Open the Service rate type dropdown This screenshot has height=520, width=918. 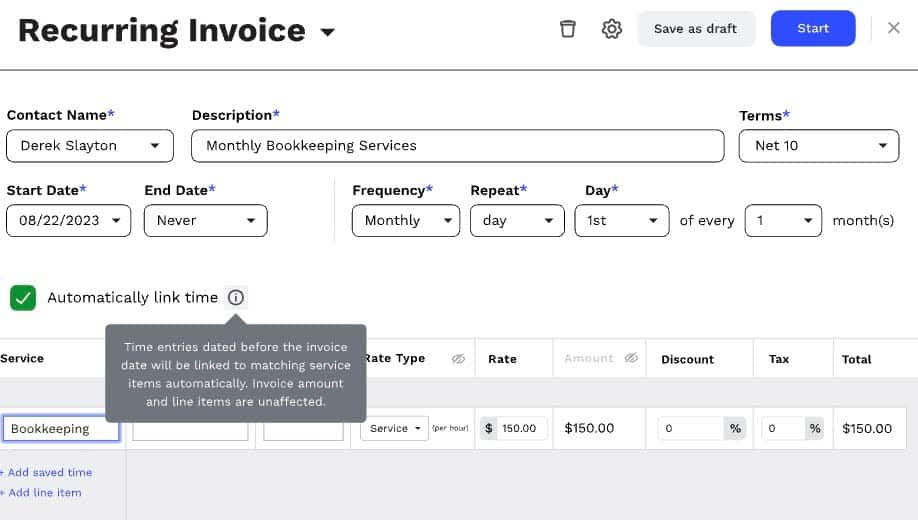(x=394, y=428)
